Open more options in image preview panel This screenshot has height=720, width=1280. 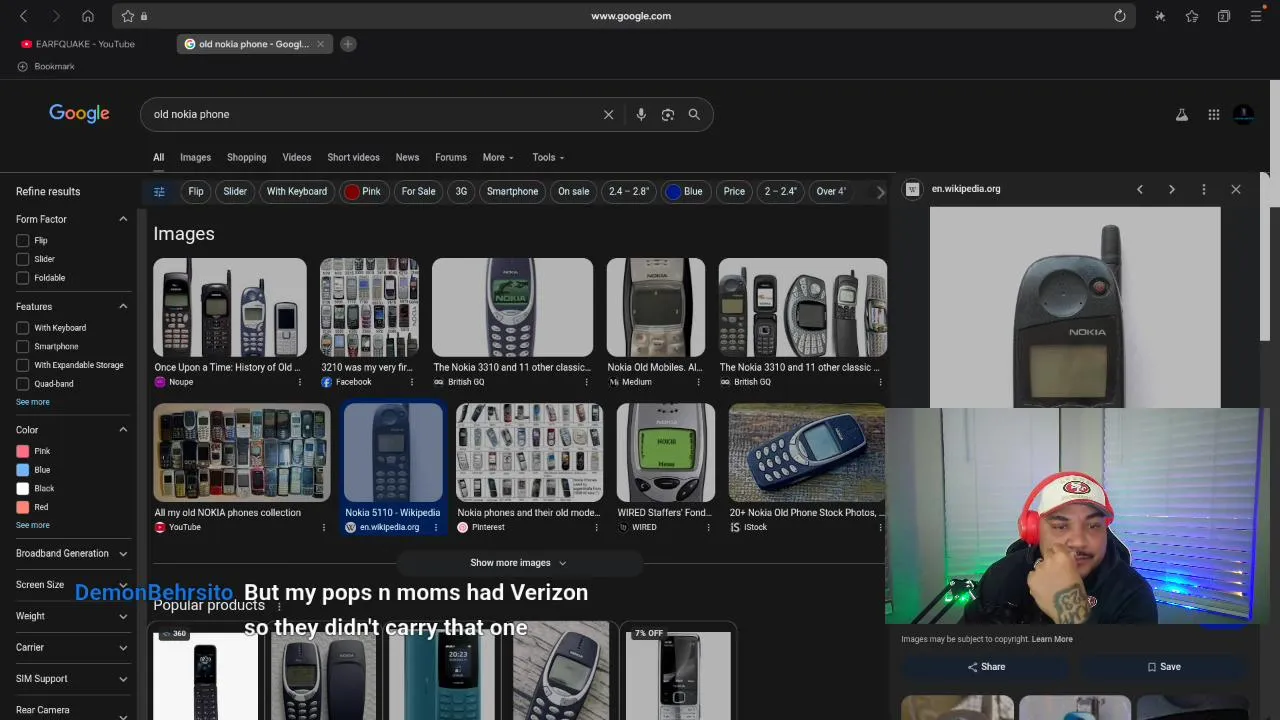coord(1204,189)
